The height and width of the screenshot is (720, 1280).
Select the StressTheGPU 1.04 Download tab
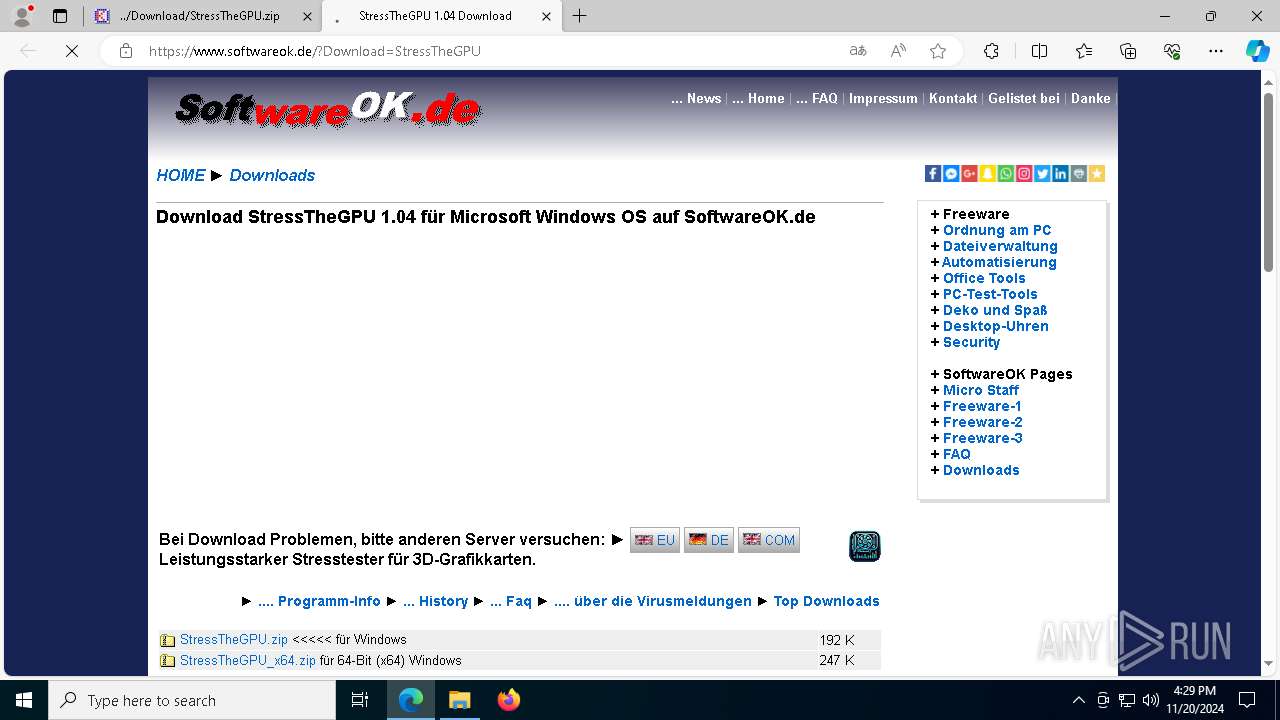tap(441, 16)
